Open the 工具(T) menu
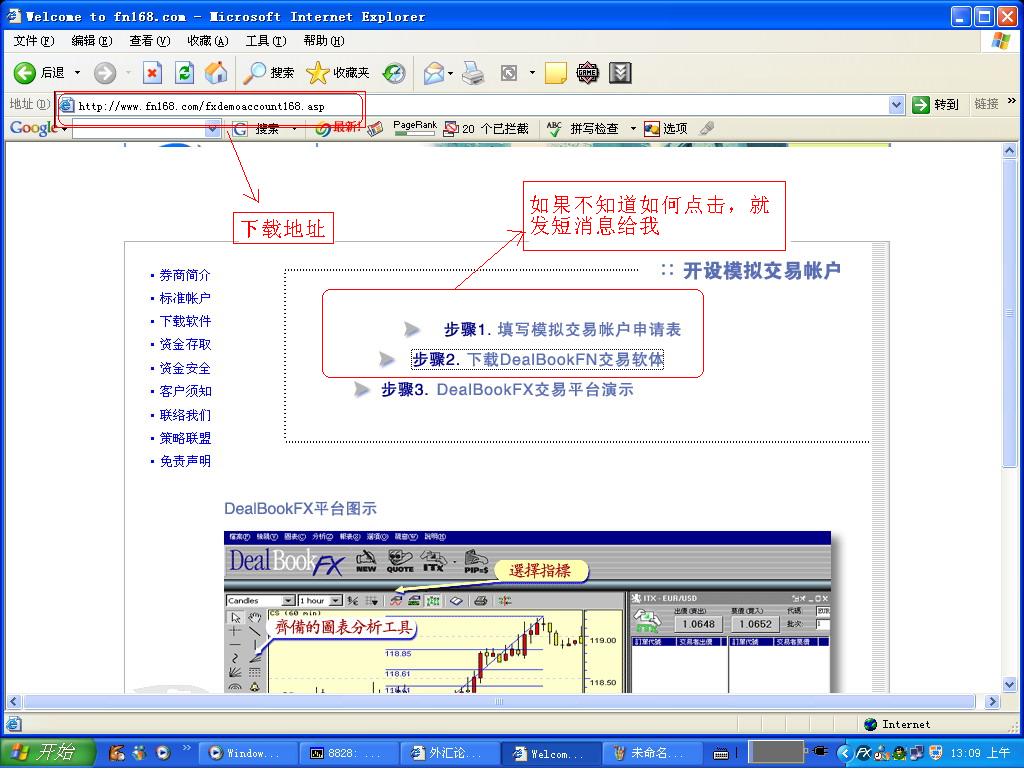The height and width of the screenshot is (773, 1024). click(x=266, y=40)
